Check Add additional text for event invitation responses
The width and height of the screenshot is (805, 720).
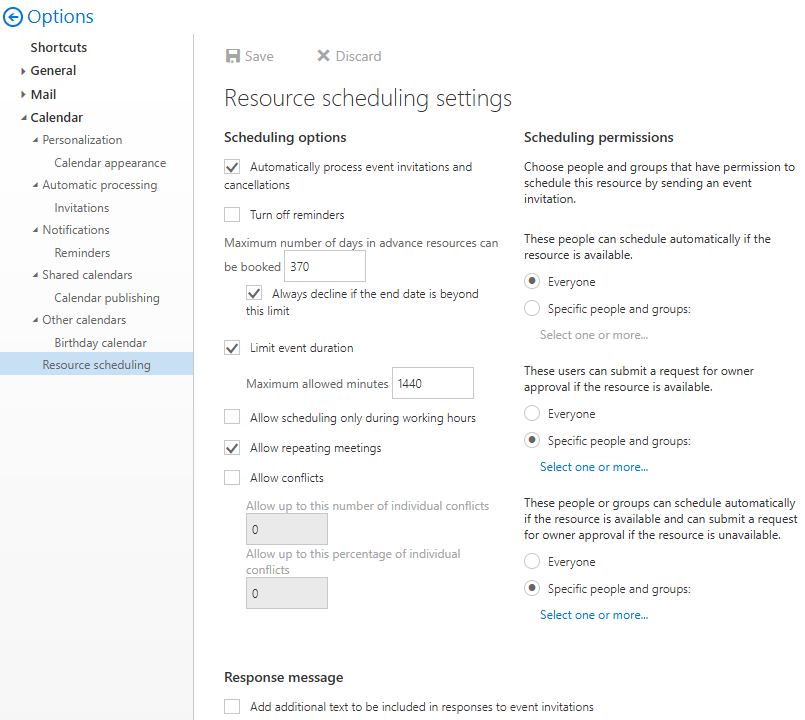[231, 706]
